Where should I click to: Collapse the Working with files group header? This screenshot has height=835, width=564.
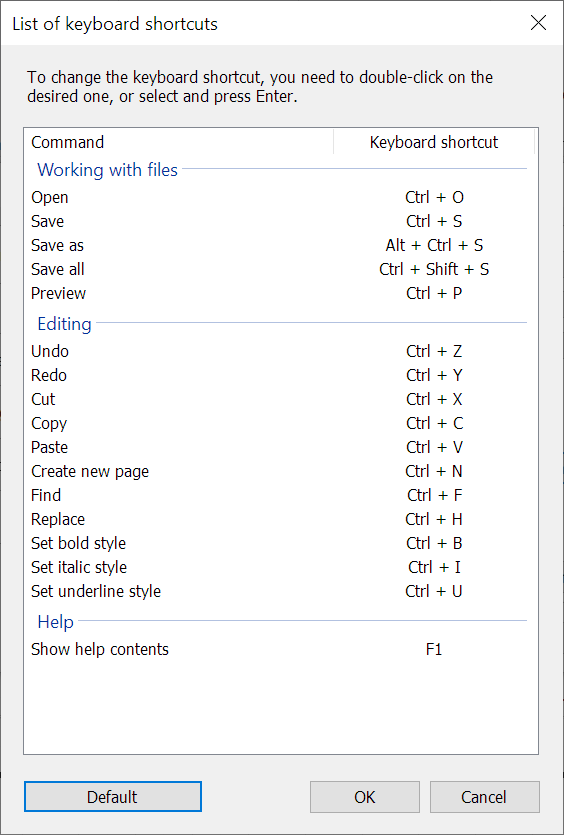tap(107, 169)
